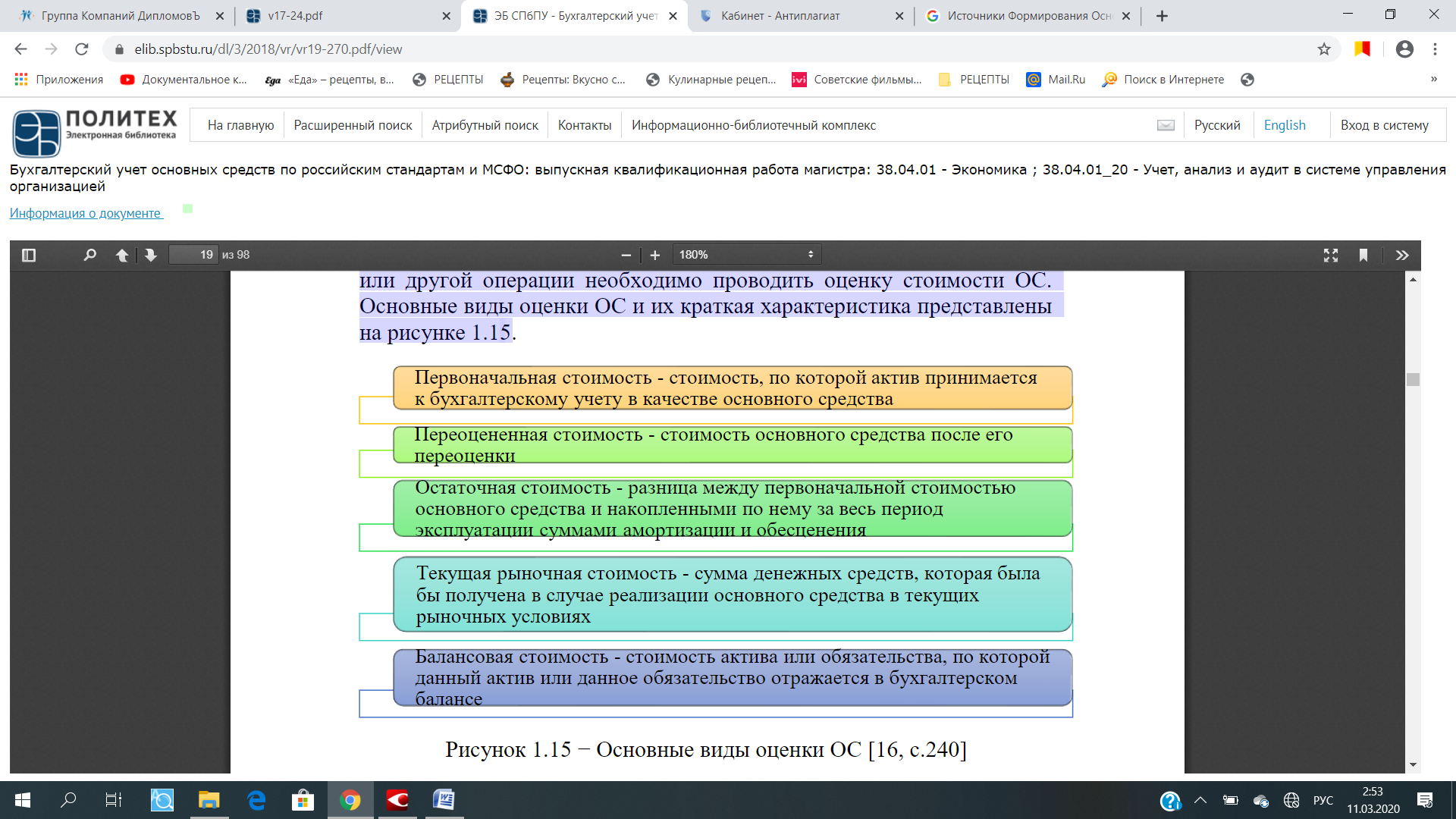This screenshot has height=819, width=1456.
Task: Expand hidden bookmarks bar chevron
Action: pyautogui.click(x=1433, y=79)
